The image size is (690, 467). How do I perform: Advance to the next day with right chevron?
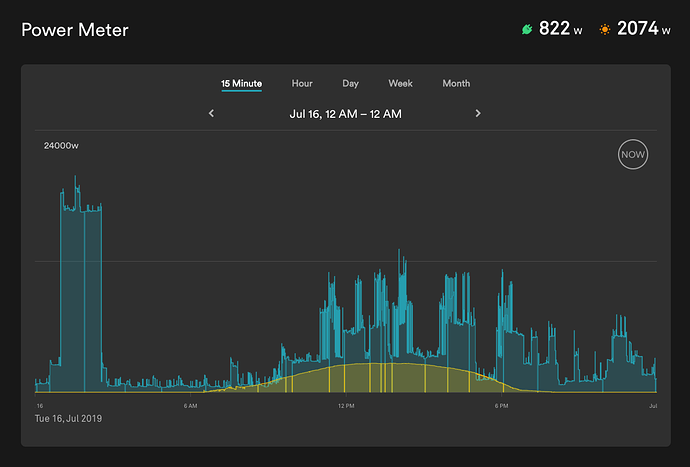(x=478, y=114)
